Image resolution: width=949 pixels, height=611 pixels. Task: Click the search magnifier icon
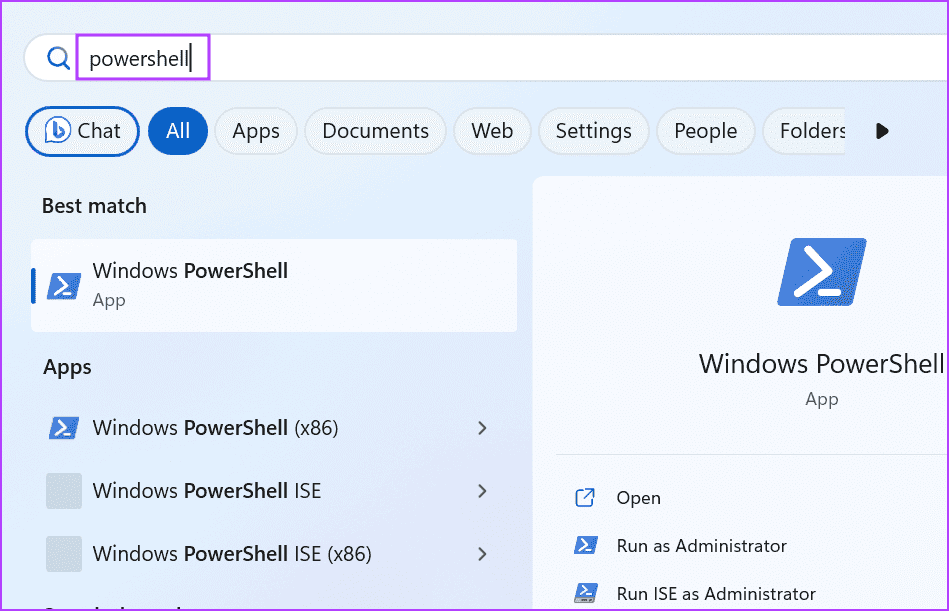coord(58,58)
